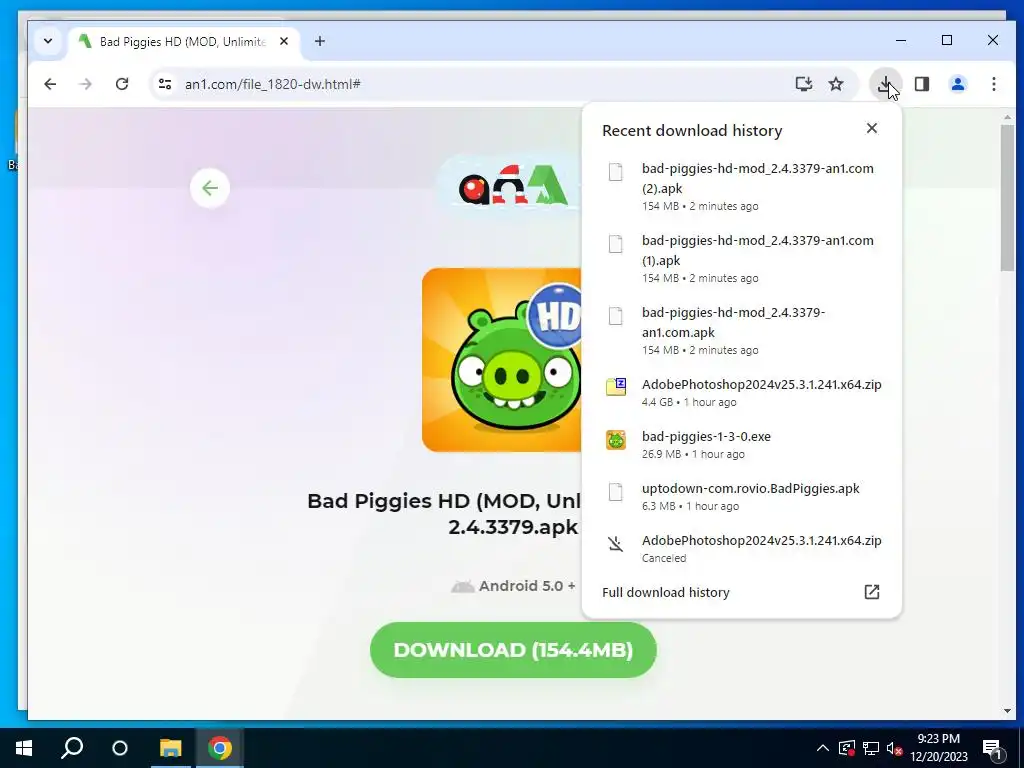This screenshot has height=768, width=1024.
Task: Open the Chrome profile avatar
Action: pyautogui.click(x=957, y=84)
